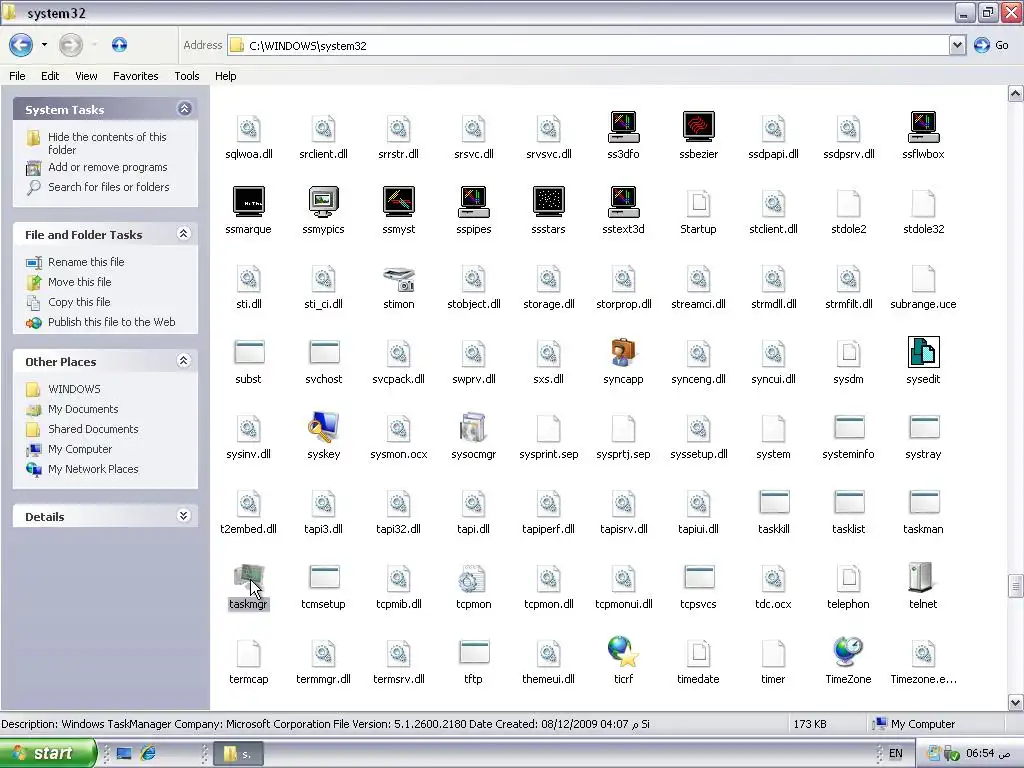Click the Address bar path field

tap(588, 45)
